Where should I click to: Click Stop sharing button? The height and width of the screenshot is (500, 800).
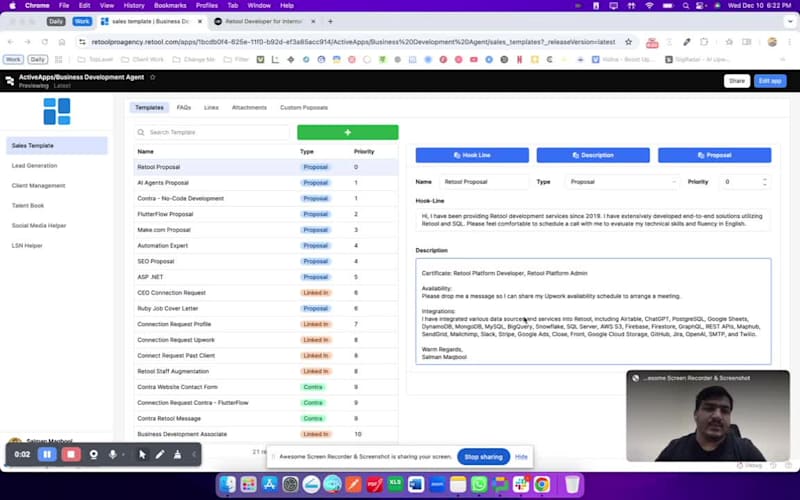483,457
